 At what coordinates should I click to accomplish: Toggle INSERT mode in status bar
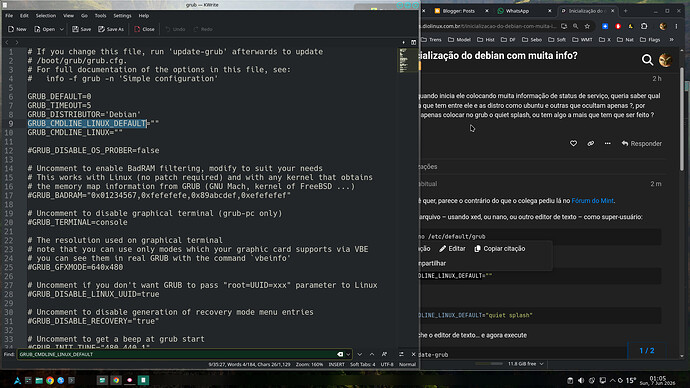(337, 364)
